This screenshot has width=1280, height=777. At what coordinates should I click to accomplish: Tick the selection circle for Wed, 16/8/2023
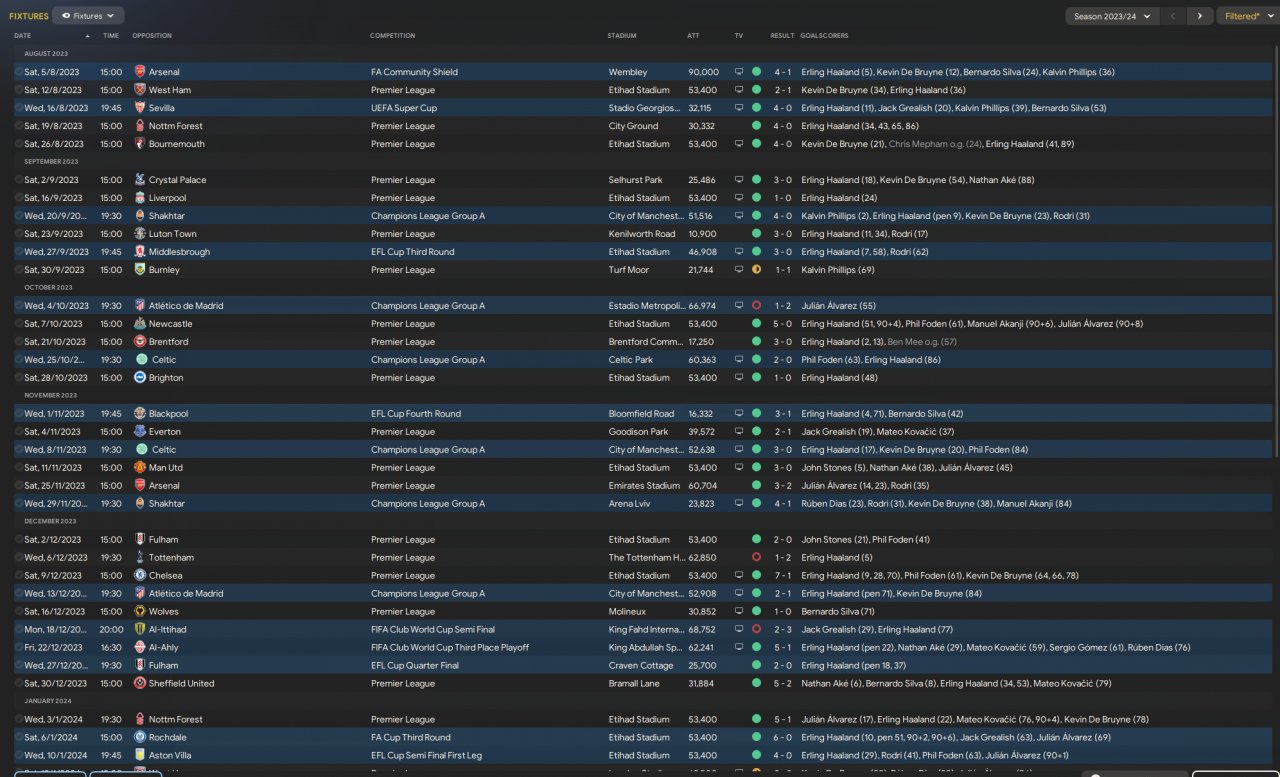click(18, 108)
